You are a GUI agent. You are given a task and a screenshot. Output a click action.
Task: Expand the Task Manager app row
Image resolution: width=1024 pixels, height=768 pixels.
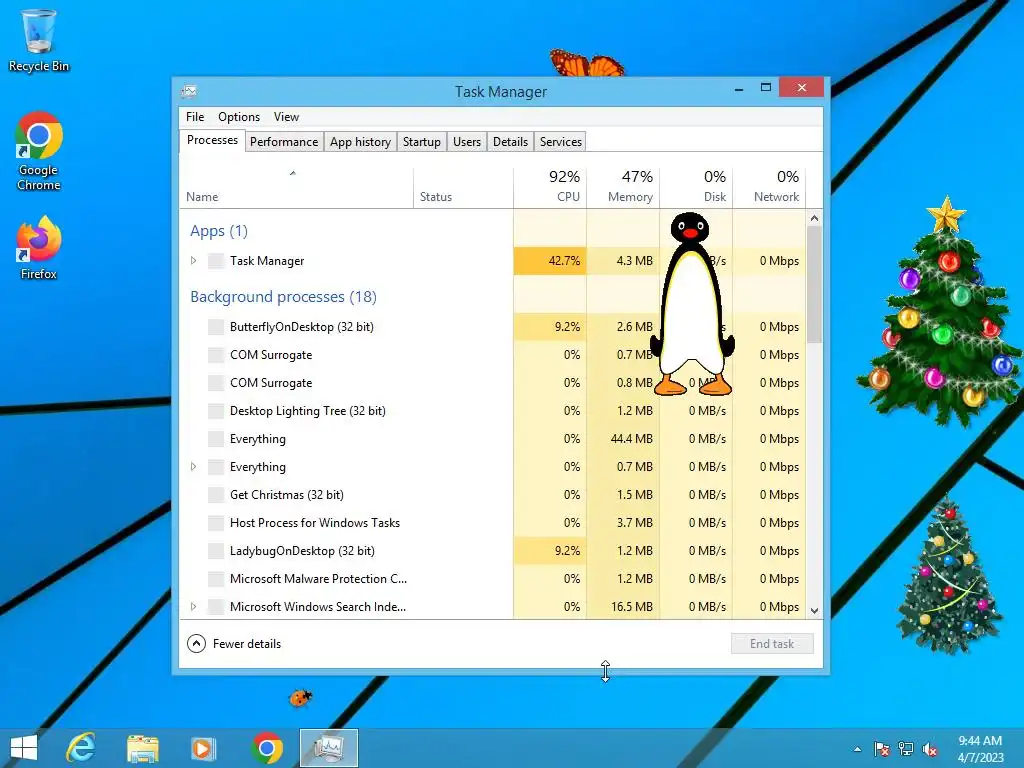click(193, 261)
